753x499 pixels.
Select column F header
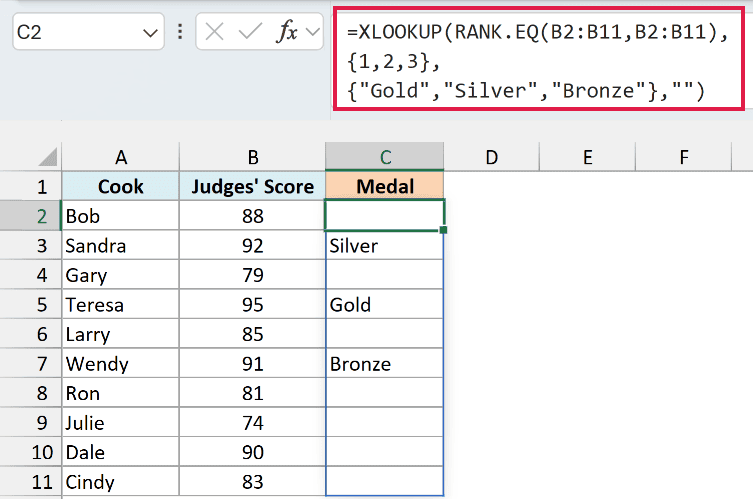click(x=684, y=157)
